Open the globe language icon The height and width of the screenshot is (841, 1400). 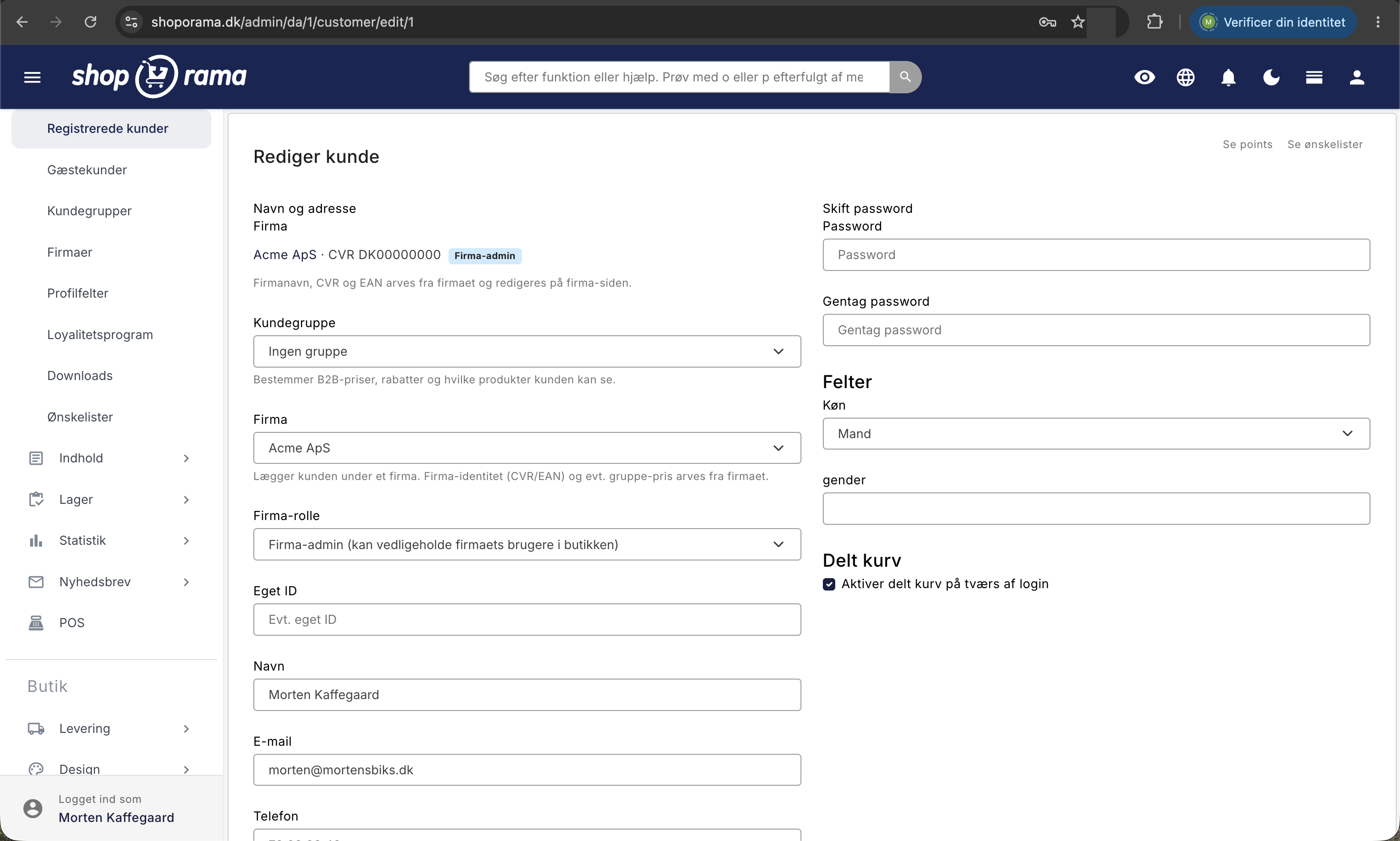point(1185,77)
